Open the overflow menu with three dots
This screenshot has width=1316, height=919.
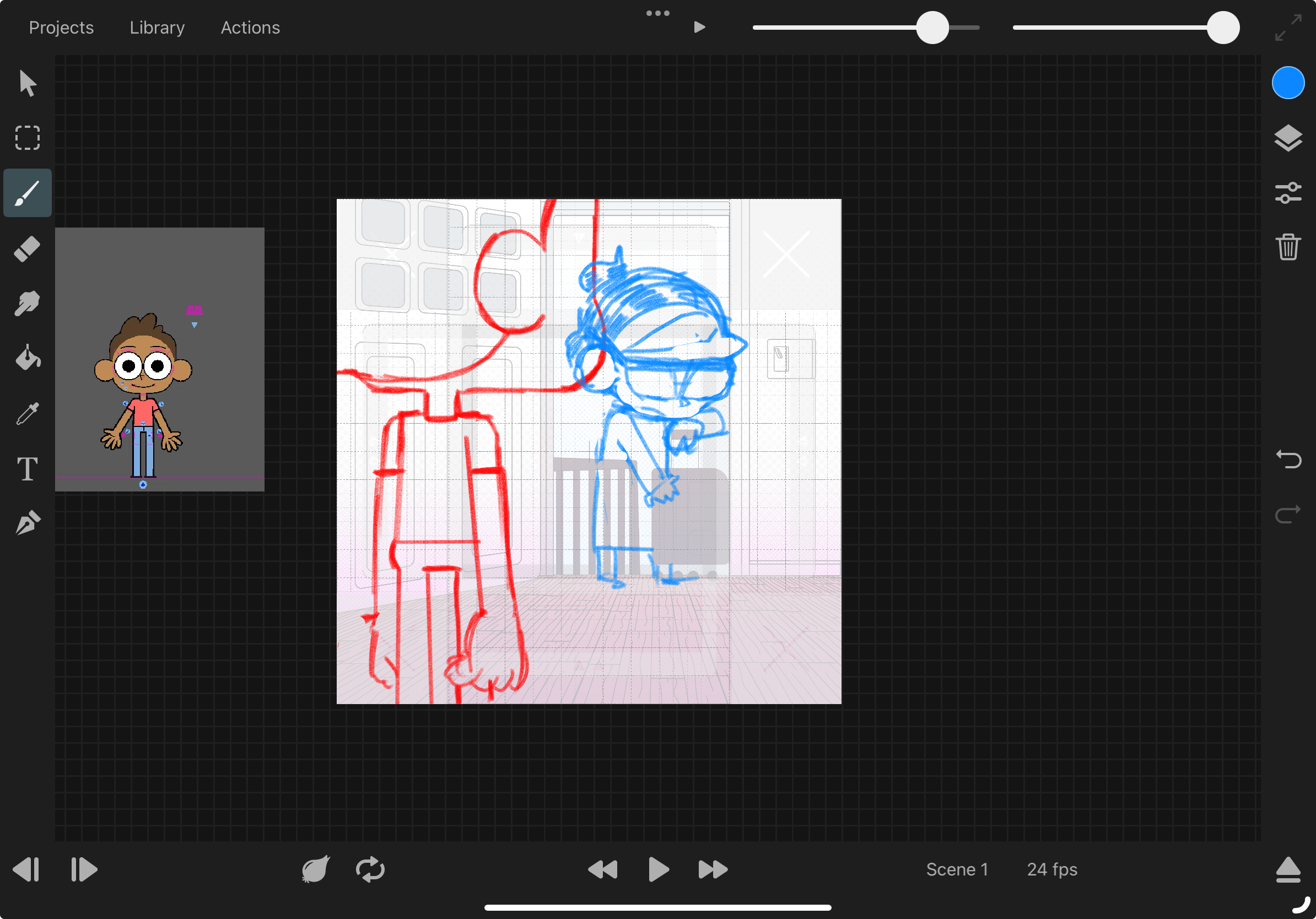[657, 13]
